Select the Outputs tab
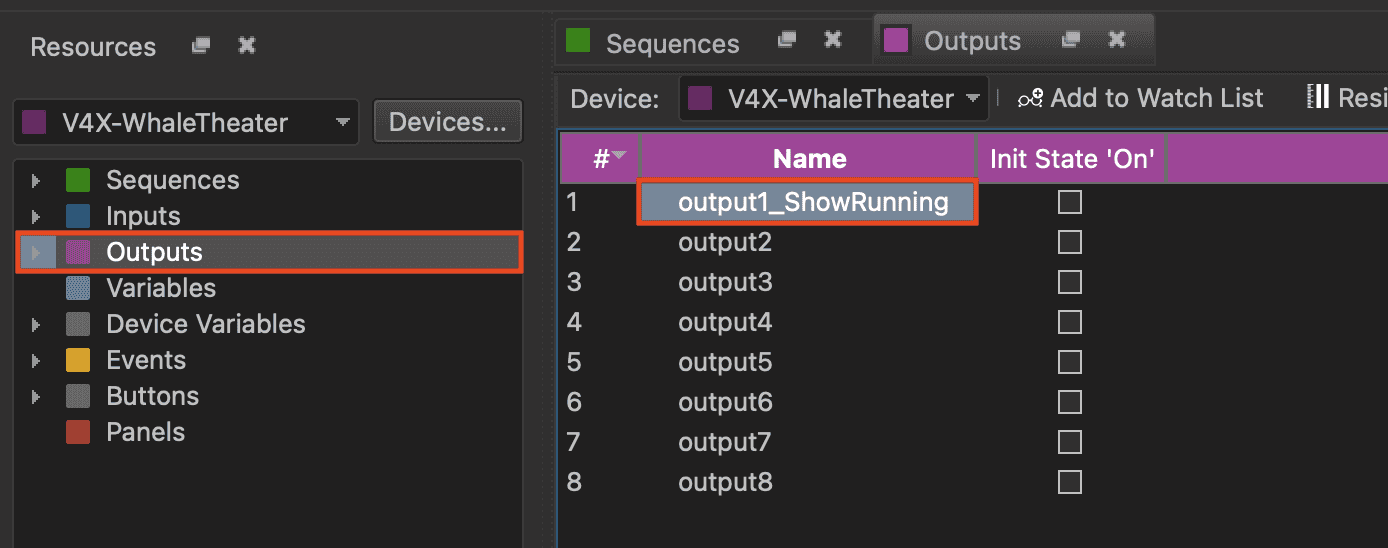 972,41
